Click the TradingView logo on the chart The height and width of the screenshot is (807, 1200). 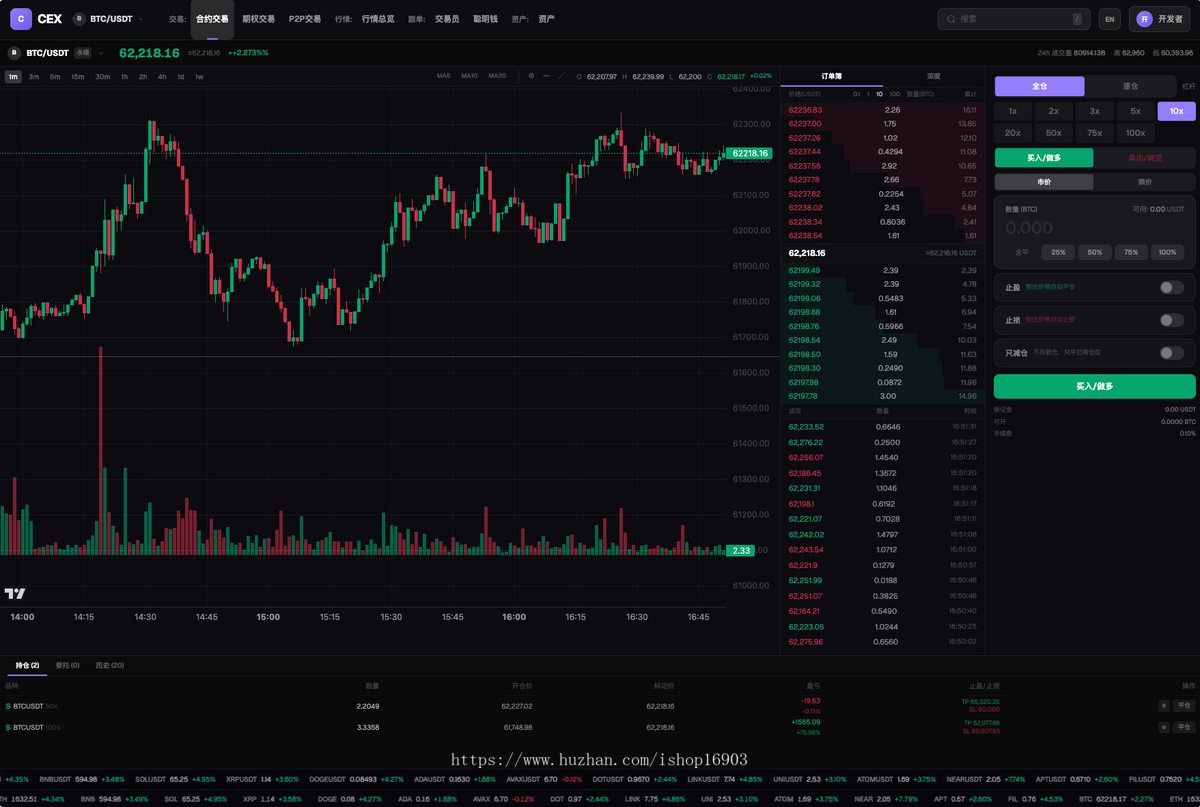click(14, 593)
